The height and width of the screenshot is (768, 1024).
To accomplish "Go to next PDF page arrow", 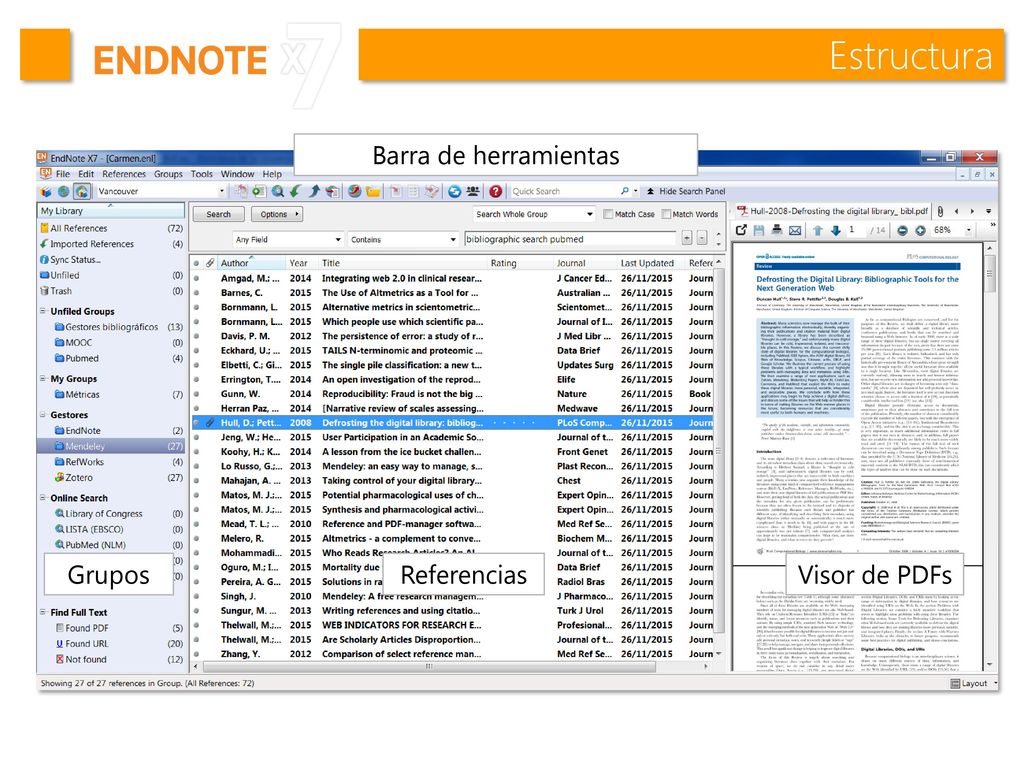I will [835, 230].
